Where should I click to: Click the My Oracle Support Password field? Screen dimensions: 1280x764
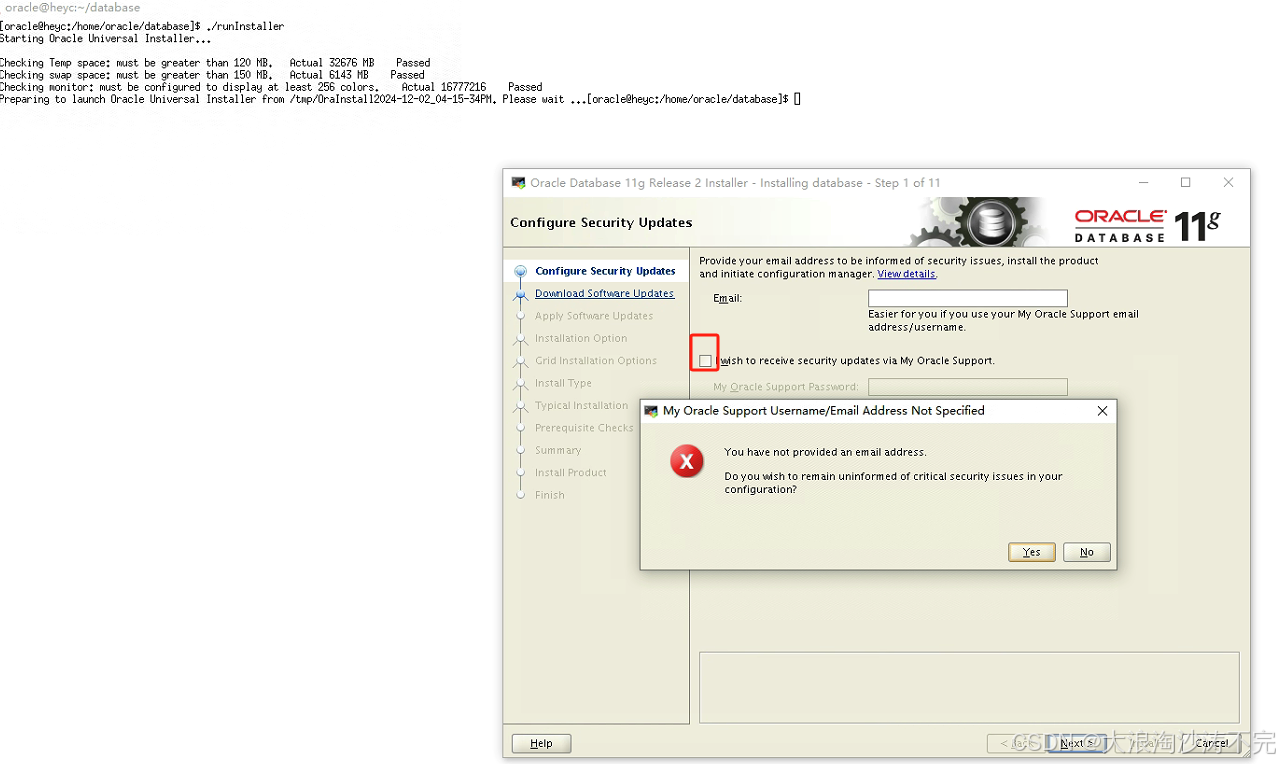coord(967,387)
